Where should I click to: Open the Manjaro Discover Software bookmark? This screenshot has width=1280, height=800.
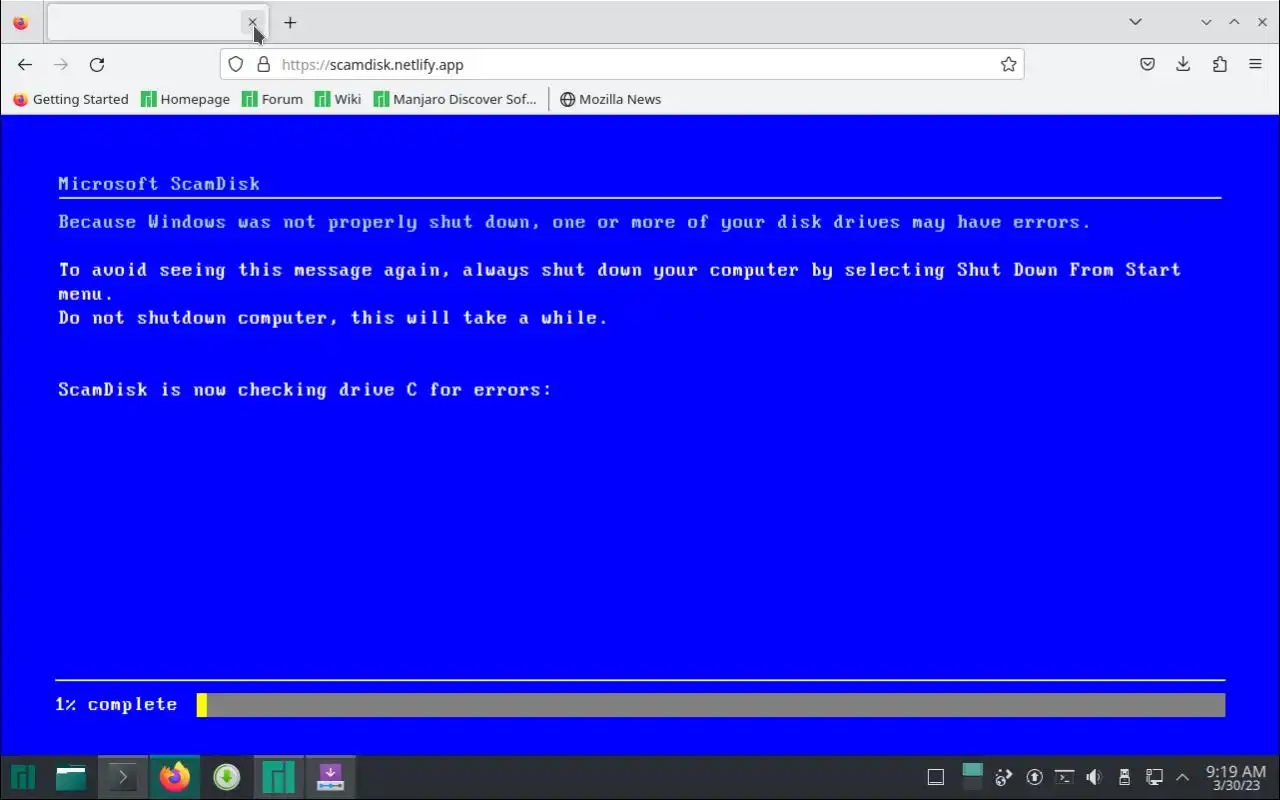pos(455,99)
